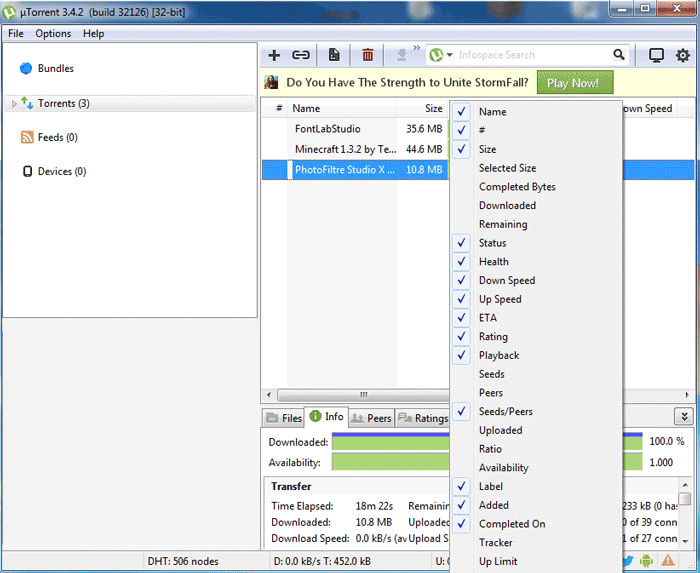Image resolution: width=700 pixels, height=573 pixels.
Task: Click the blue Bundles icon
Action: (26, 68)
